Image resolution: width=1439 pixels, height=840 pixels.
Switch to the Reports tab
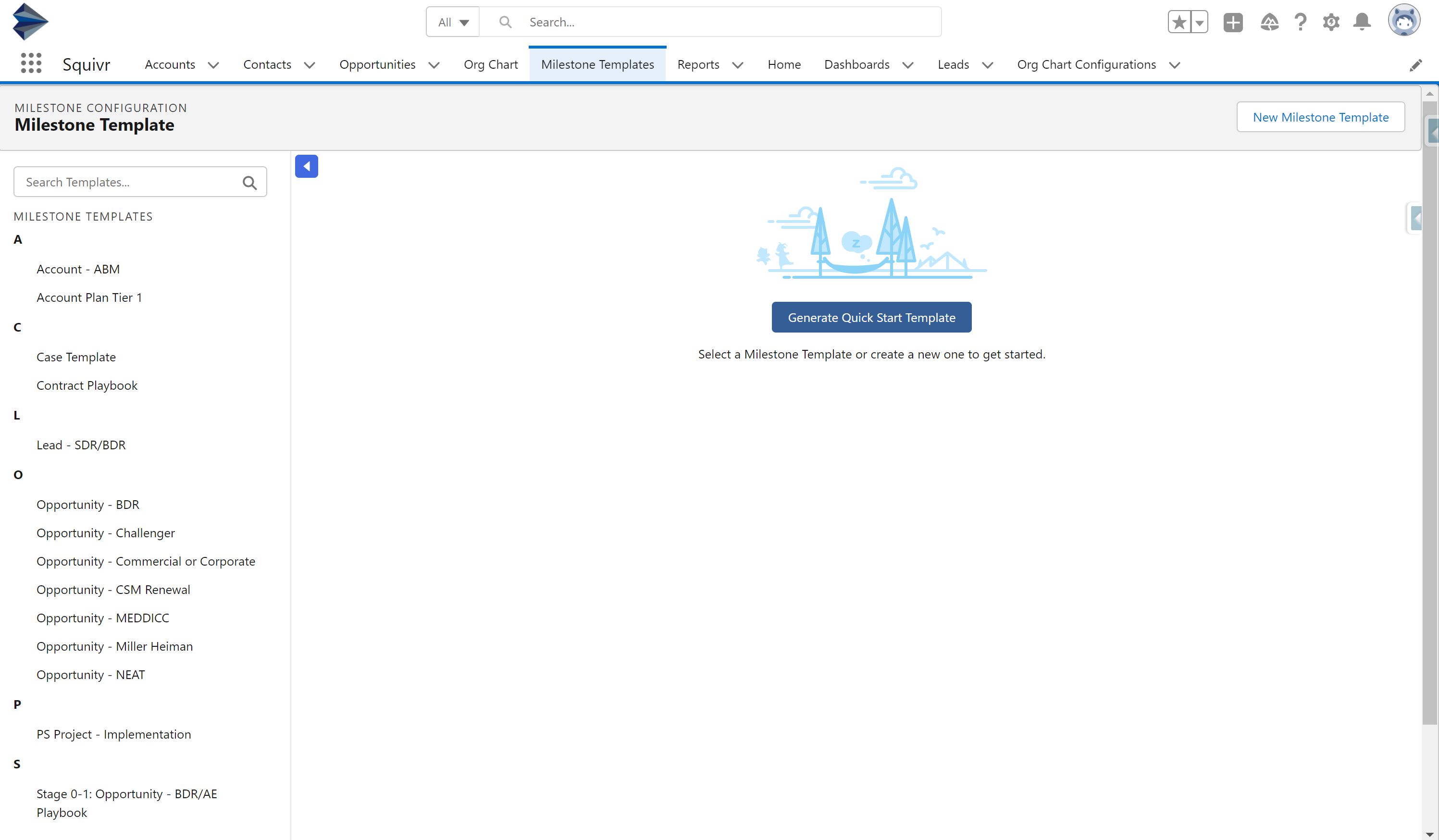(x=698, y=64)
